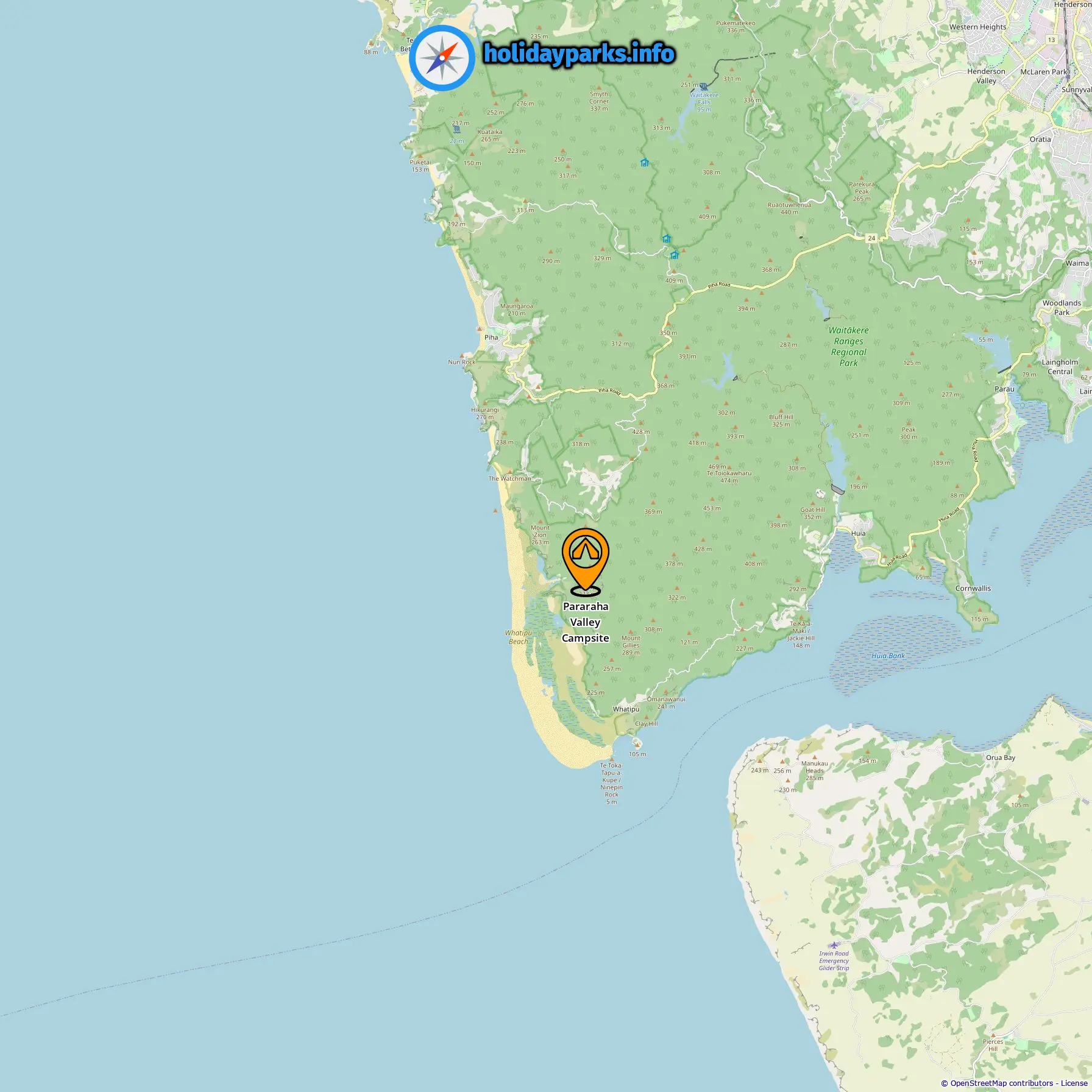The height and width of the screenshot is (1092, 1092).
Task: Click the route 13 road shield
Action: pos(1051,40)
